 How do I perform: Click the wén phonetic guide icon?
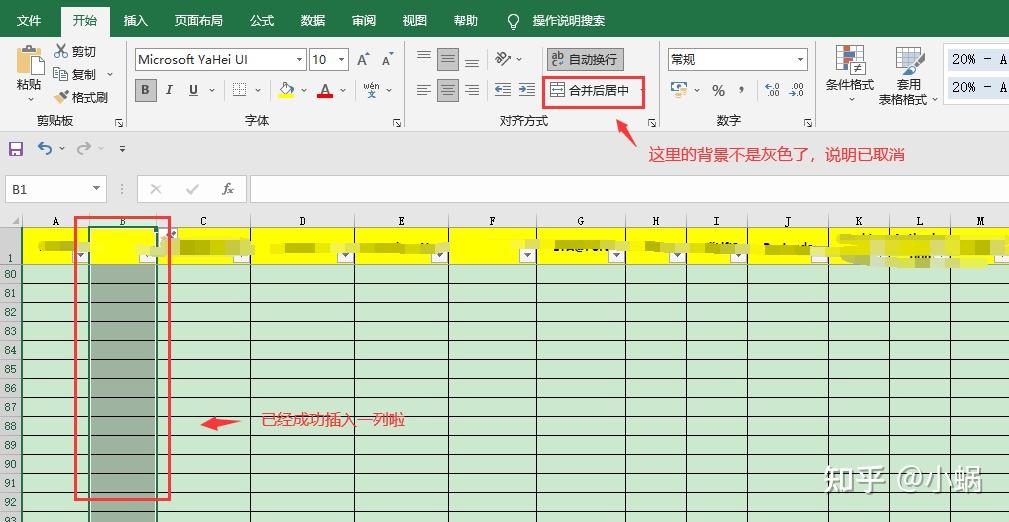pos(371,90)
